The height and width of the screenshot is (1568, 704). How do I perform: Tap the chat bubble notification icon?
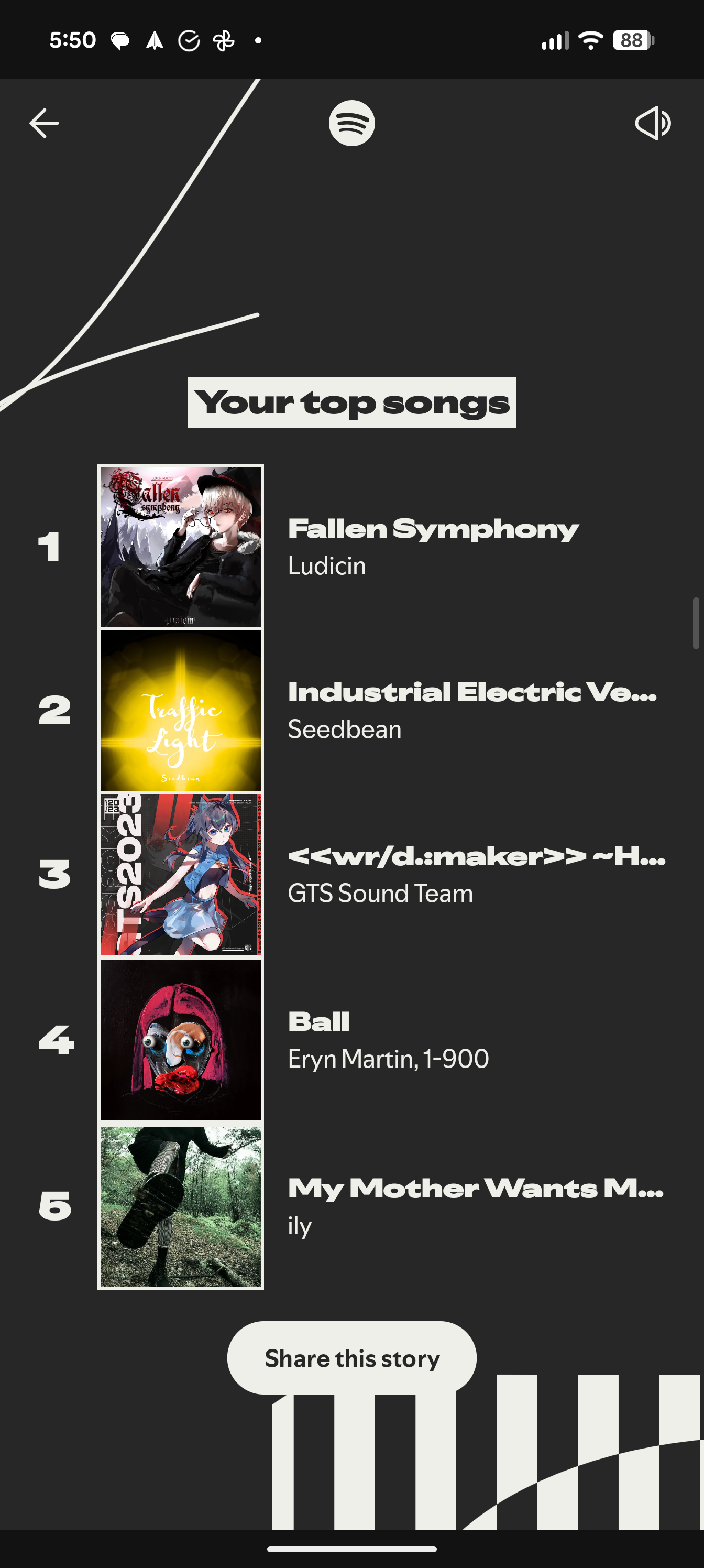point(120,41)
